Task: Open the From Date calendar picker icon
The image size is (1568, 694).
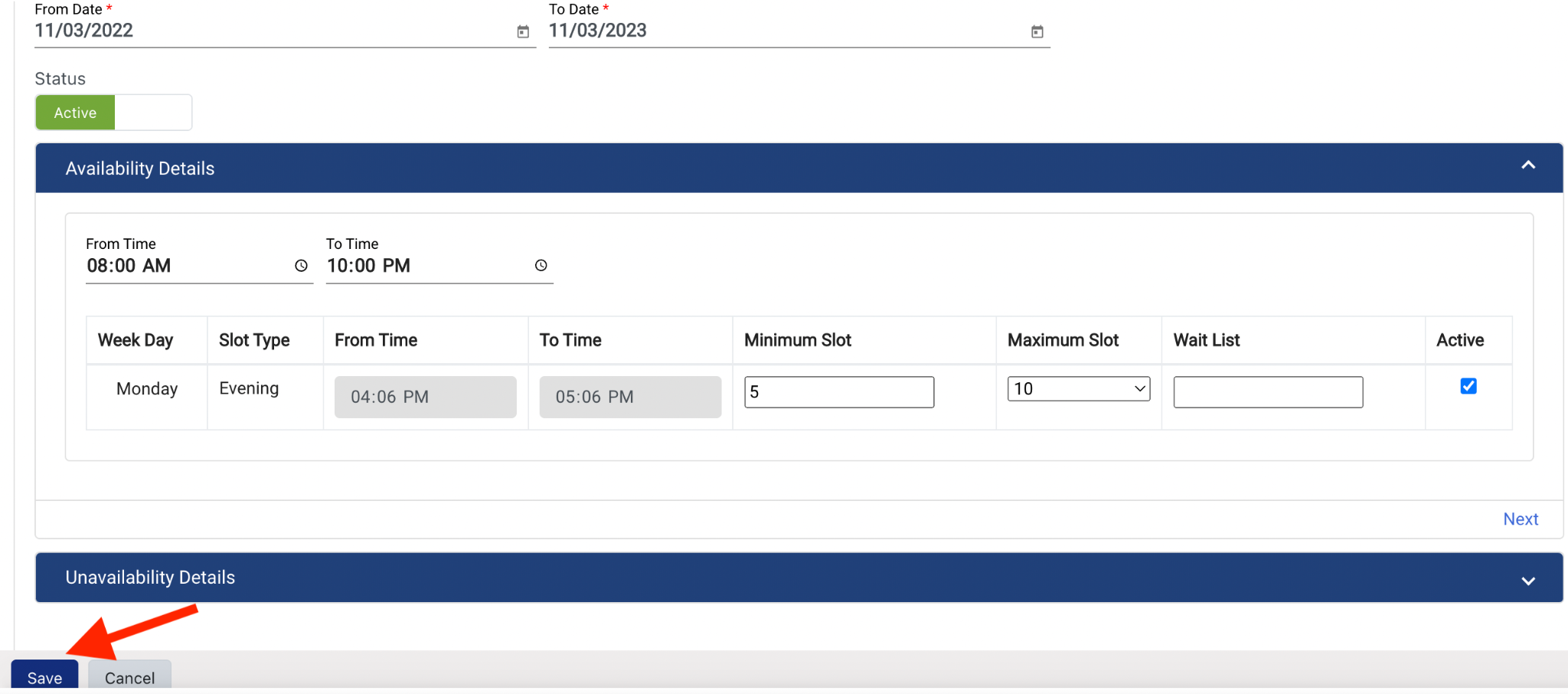Action: tap(523, 31)
